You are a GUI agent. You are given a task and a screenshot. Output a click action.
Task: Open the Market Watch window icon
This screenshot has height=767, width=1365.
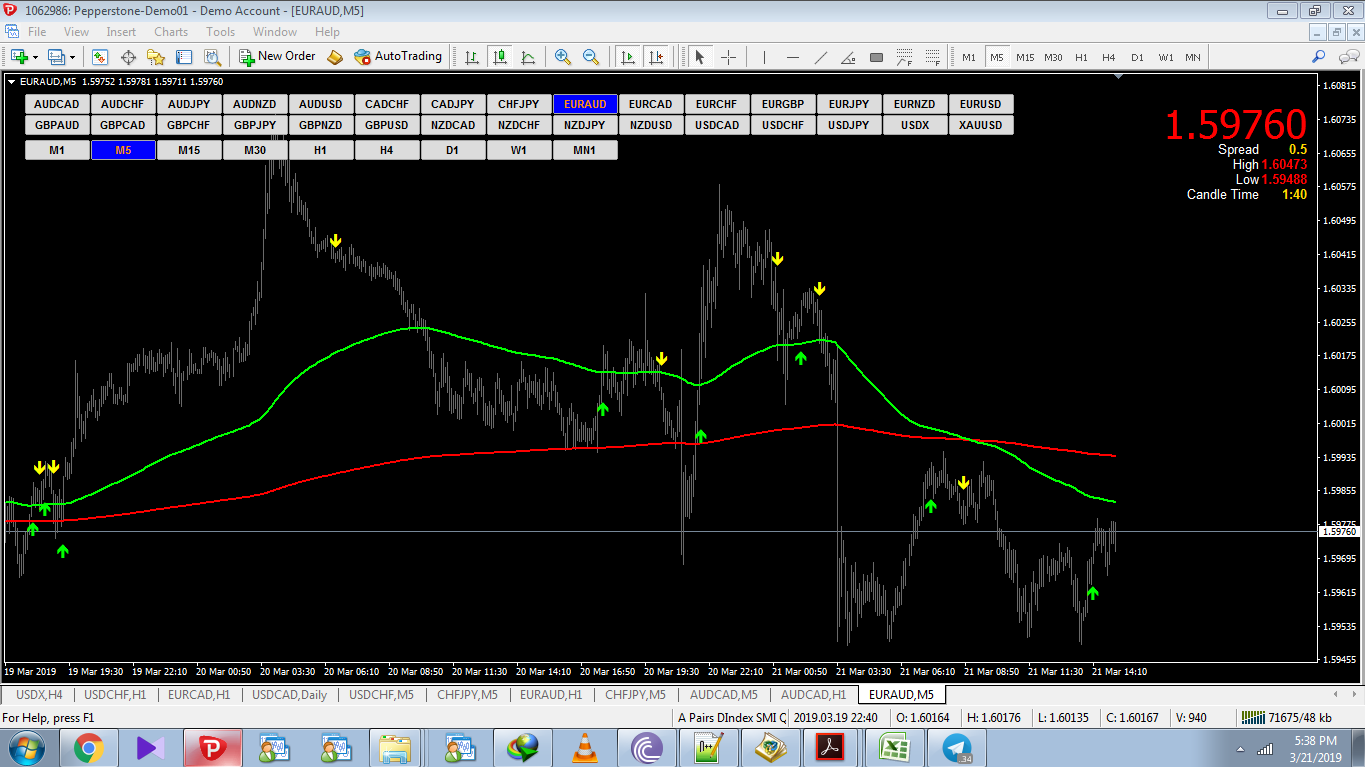point(100,57)
